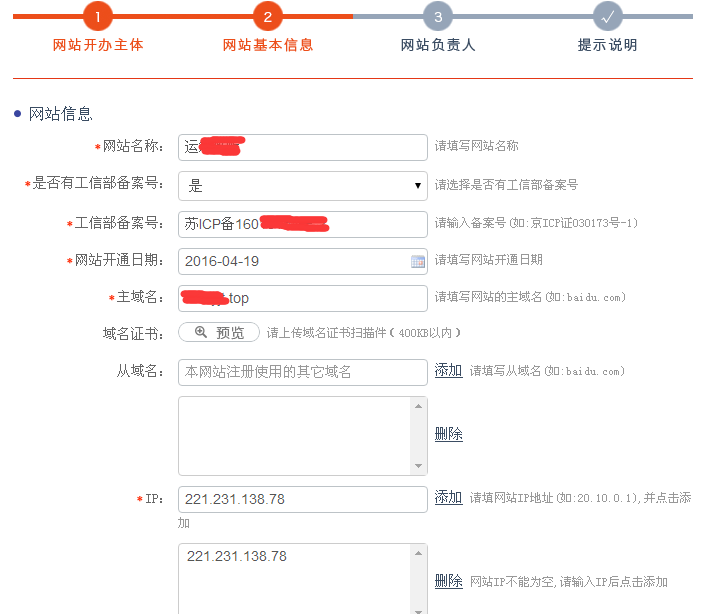This screenshot has height=614, width=712.
Task: Click scroll-up arrow of 从域名 list box
Action: pos(419,406)
